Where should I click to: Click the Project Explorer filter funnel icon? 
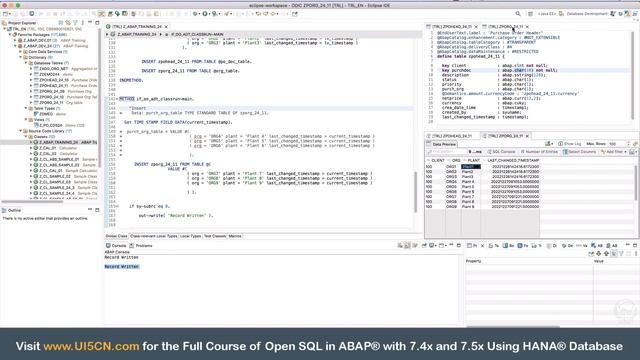(75, 23)
